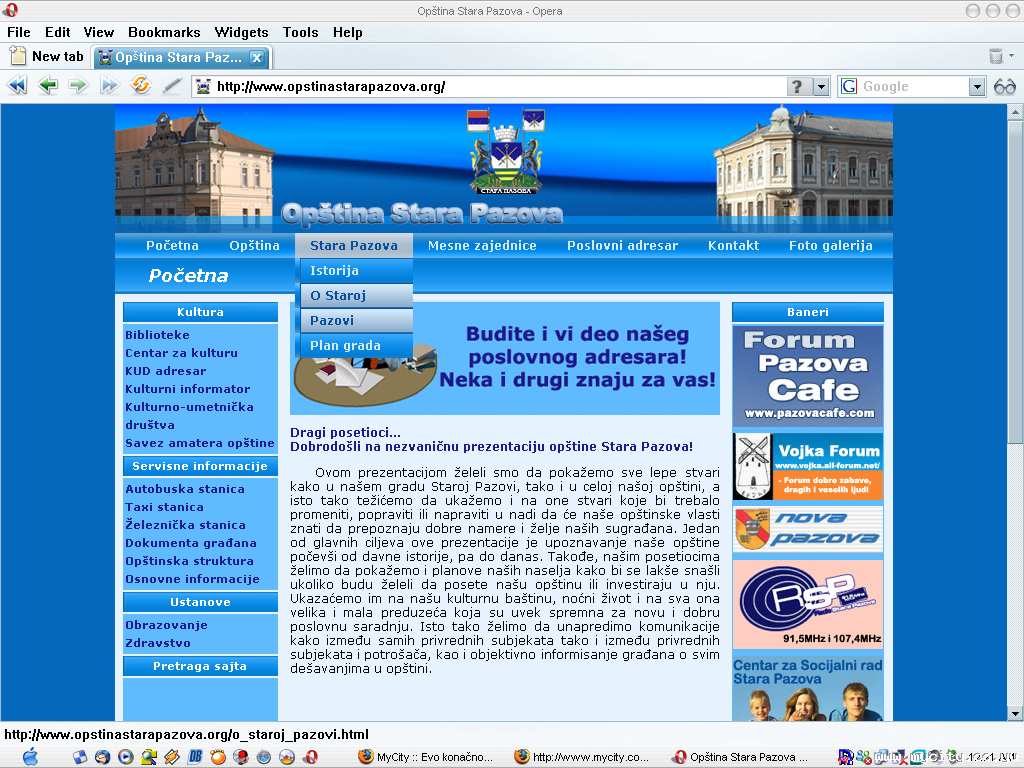
Task: Click the New tab button
Action: click(x=47, y=57)
